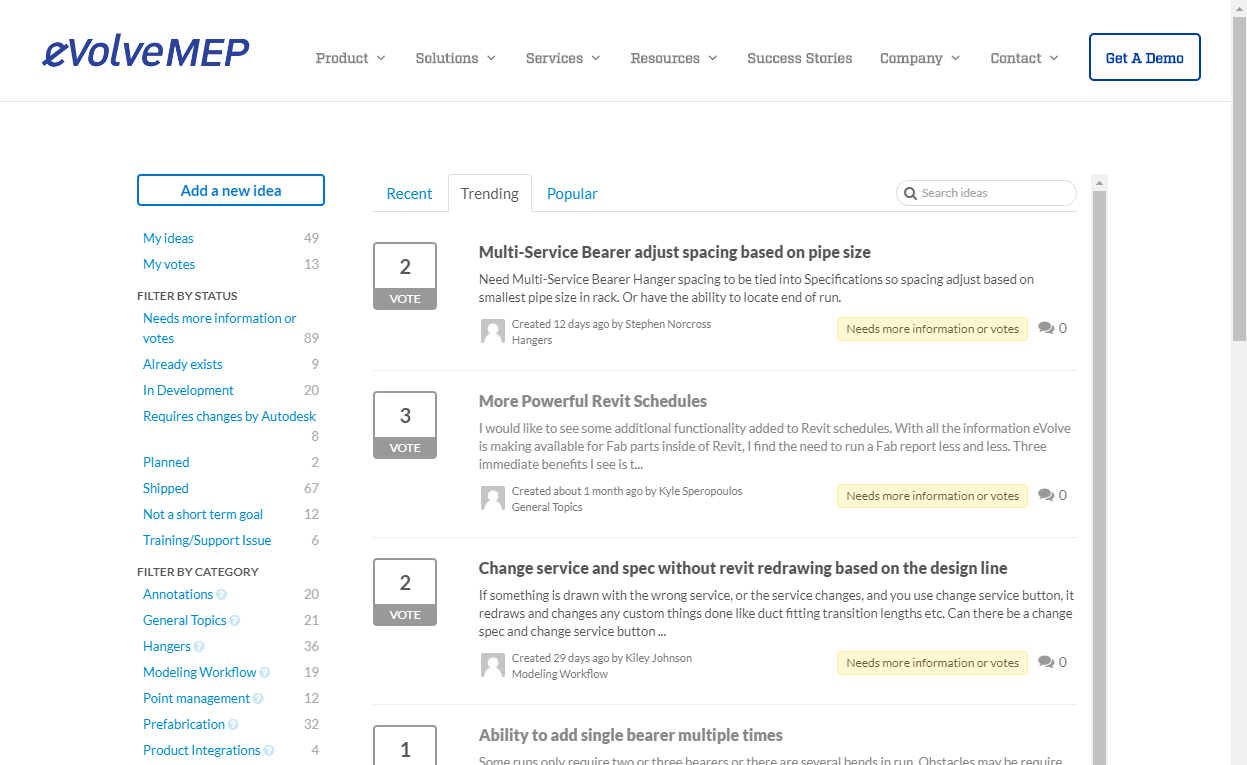Filter by Shipped status
1247x765 pixels.
[166, 488]
